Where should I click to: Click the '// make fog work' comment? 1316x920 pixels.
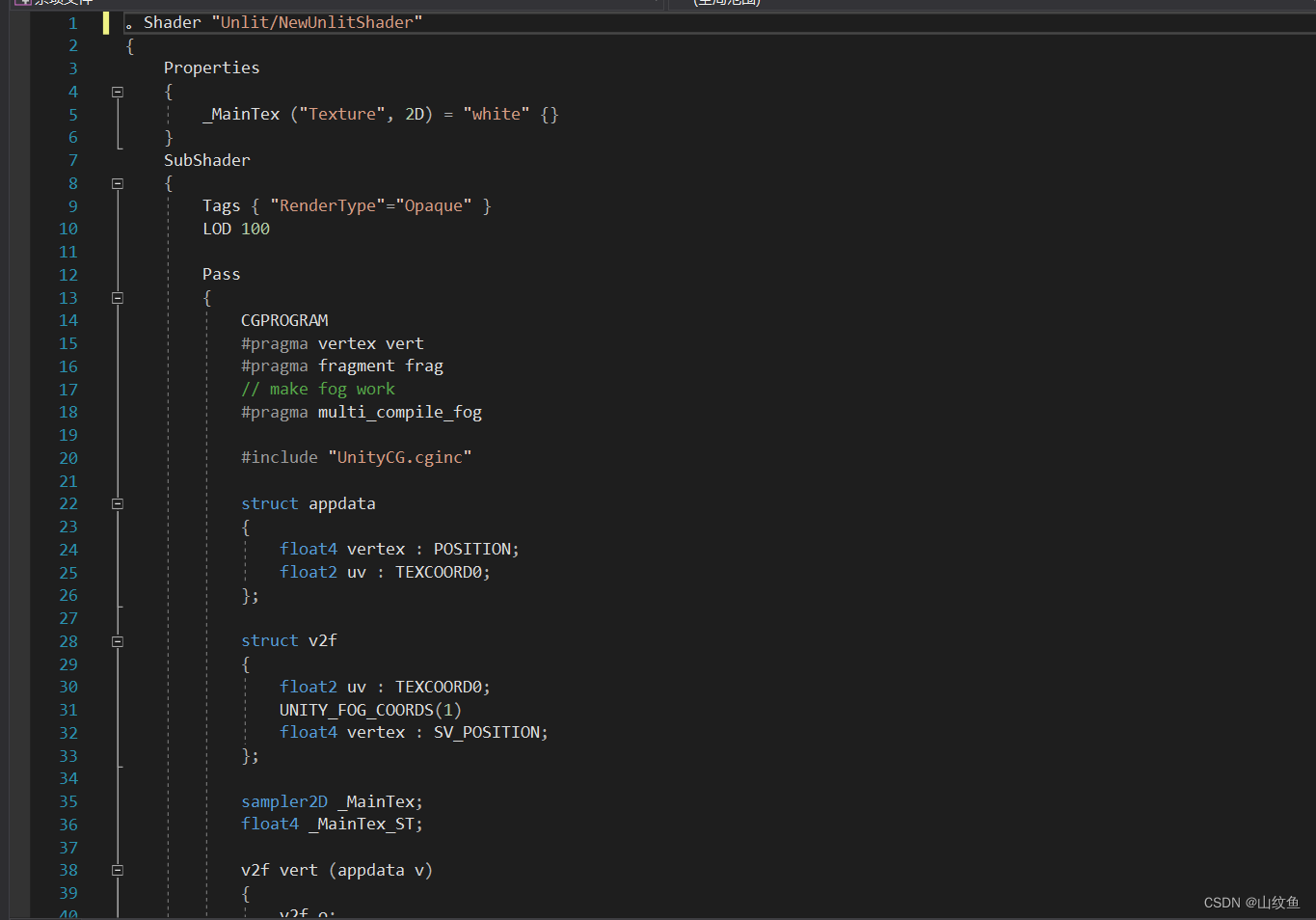tap(318, 389)
